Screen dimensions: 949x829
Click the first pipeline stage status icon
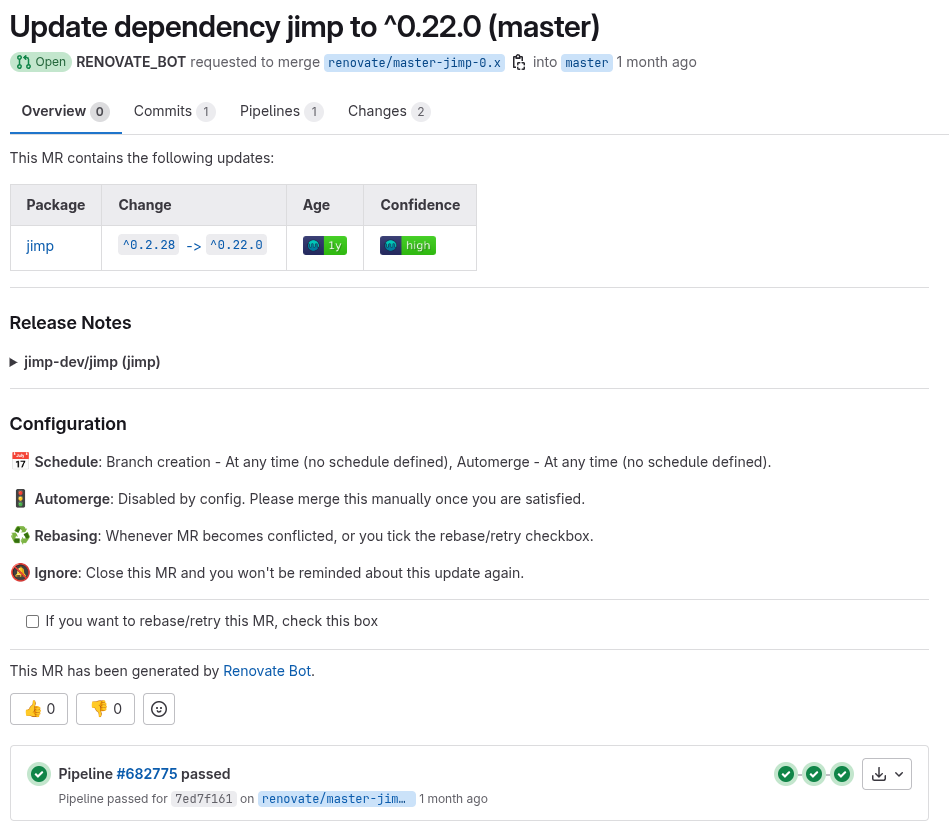[786, 774]
